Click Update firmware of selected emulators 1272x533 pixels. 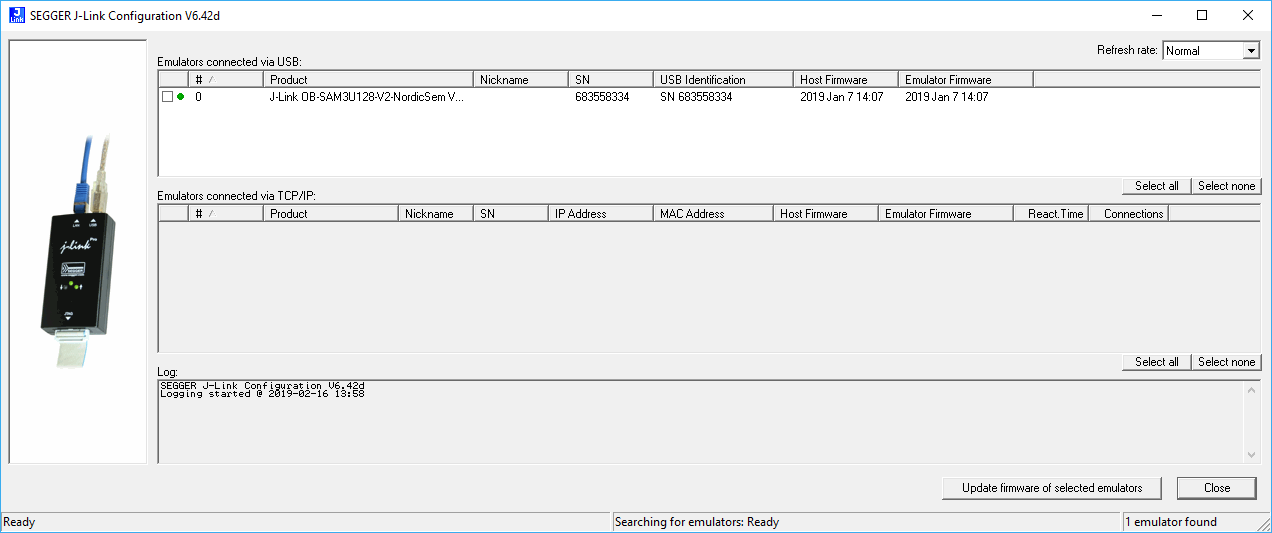[1052, 488]
